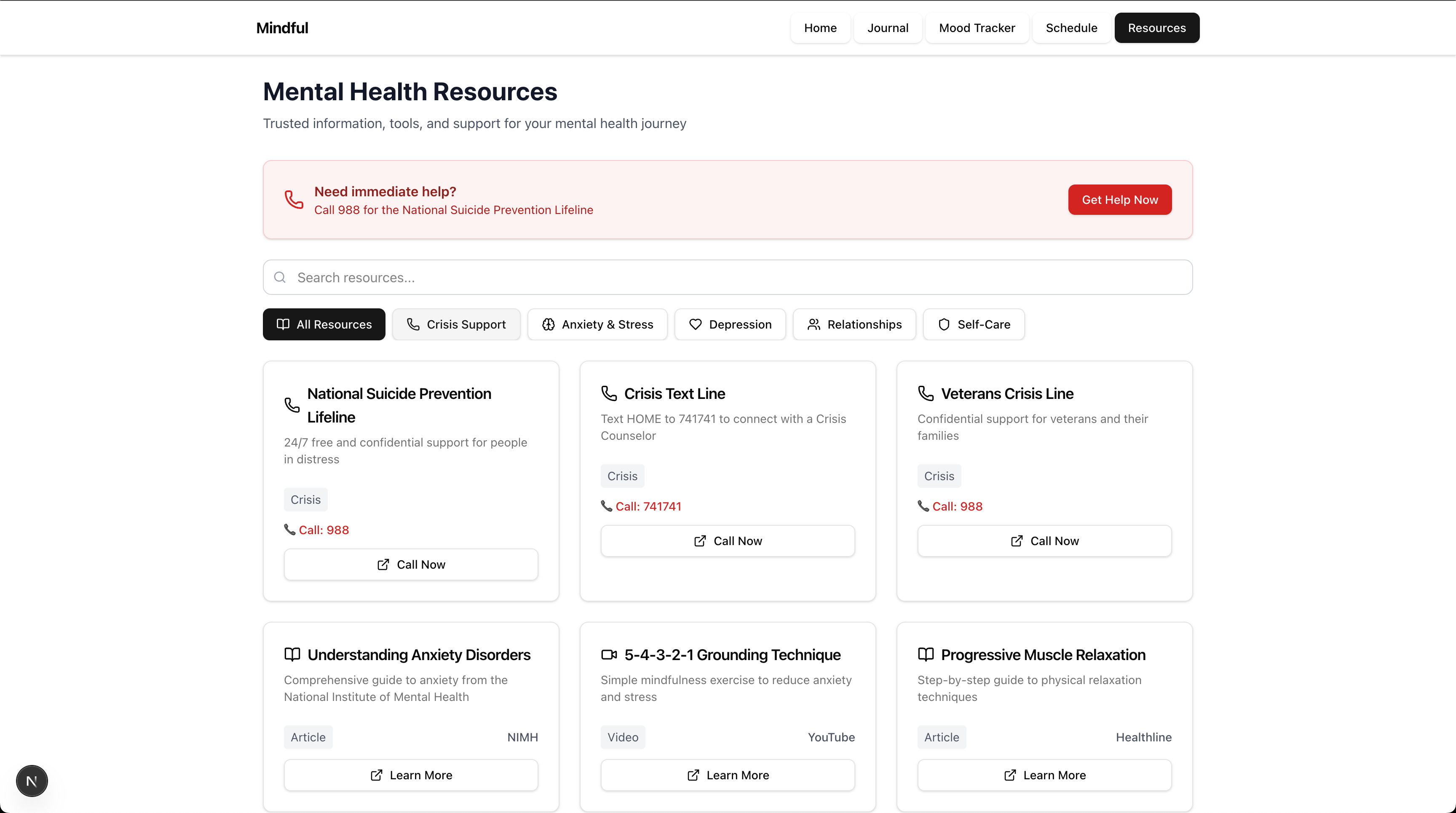Focus the Search resources input field

point(735,278)
